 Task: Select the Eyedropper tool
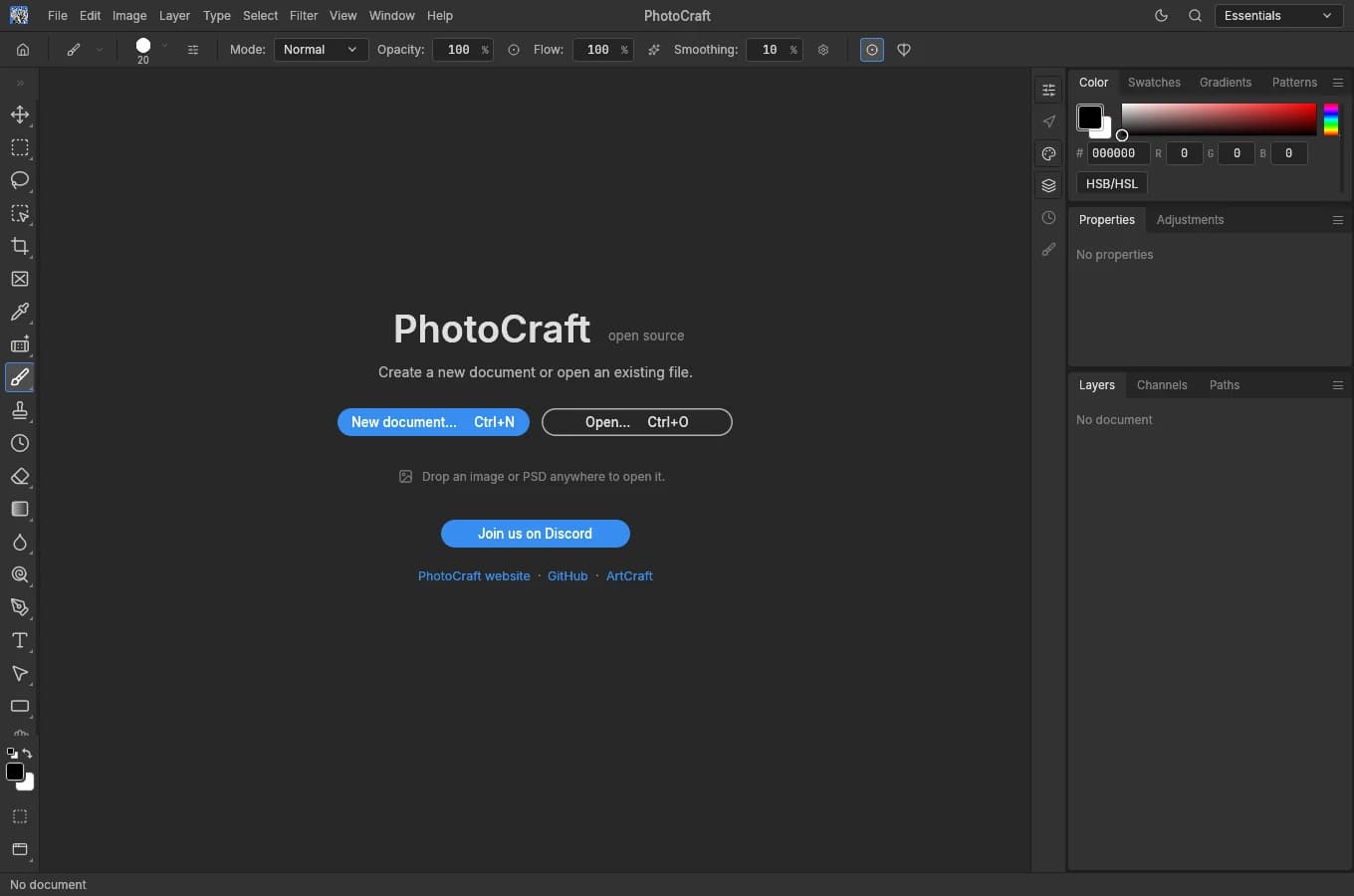point(20,312)
